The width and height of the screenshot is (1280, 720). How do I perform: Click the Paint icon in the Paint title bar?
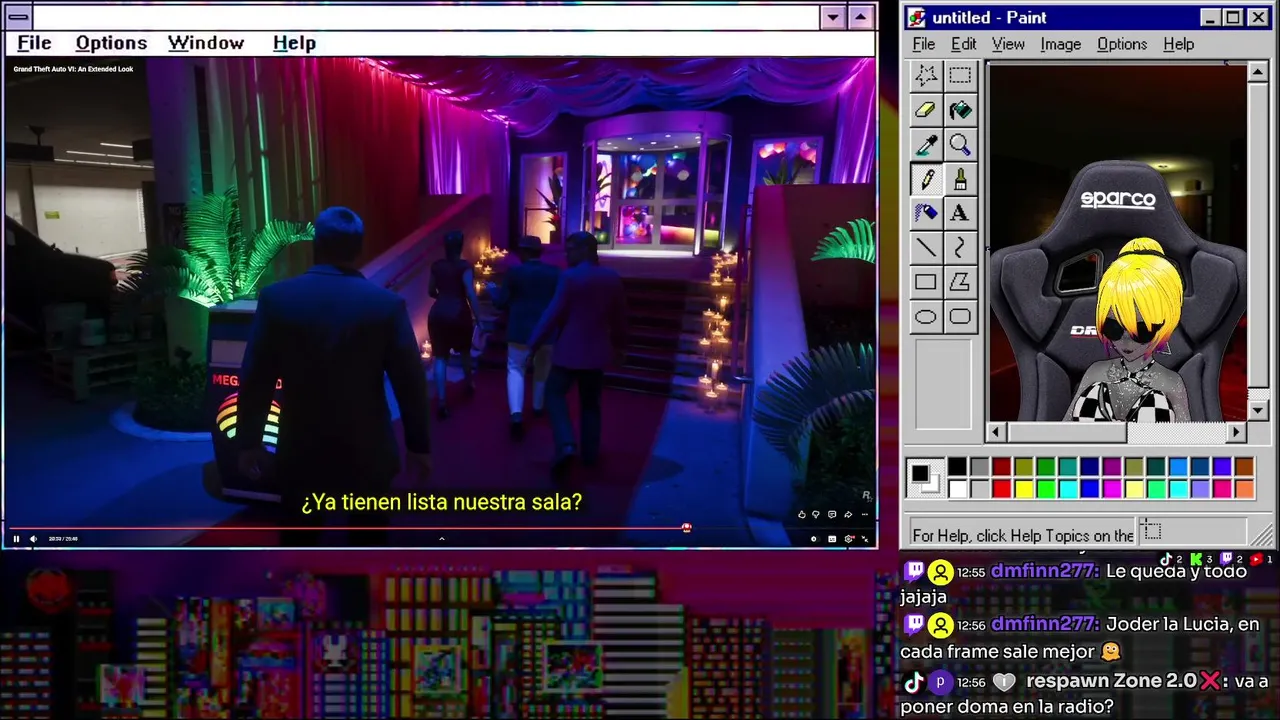click(x=916, y=18)
